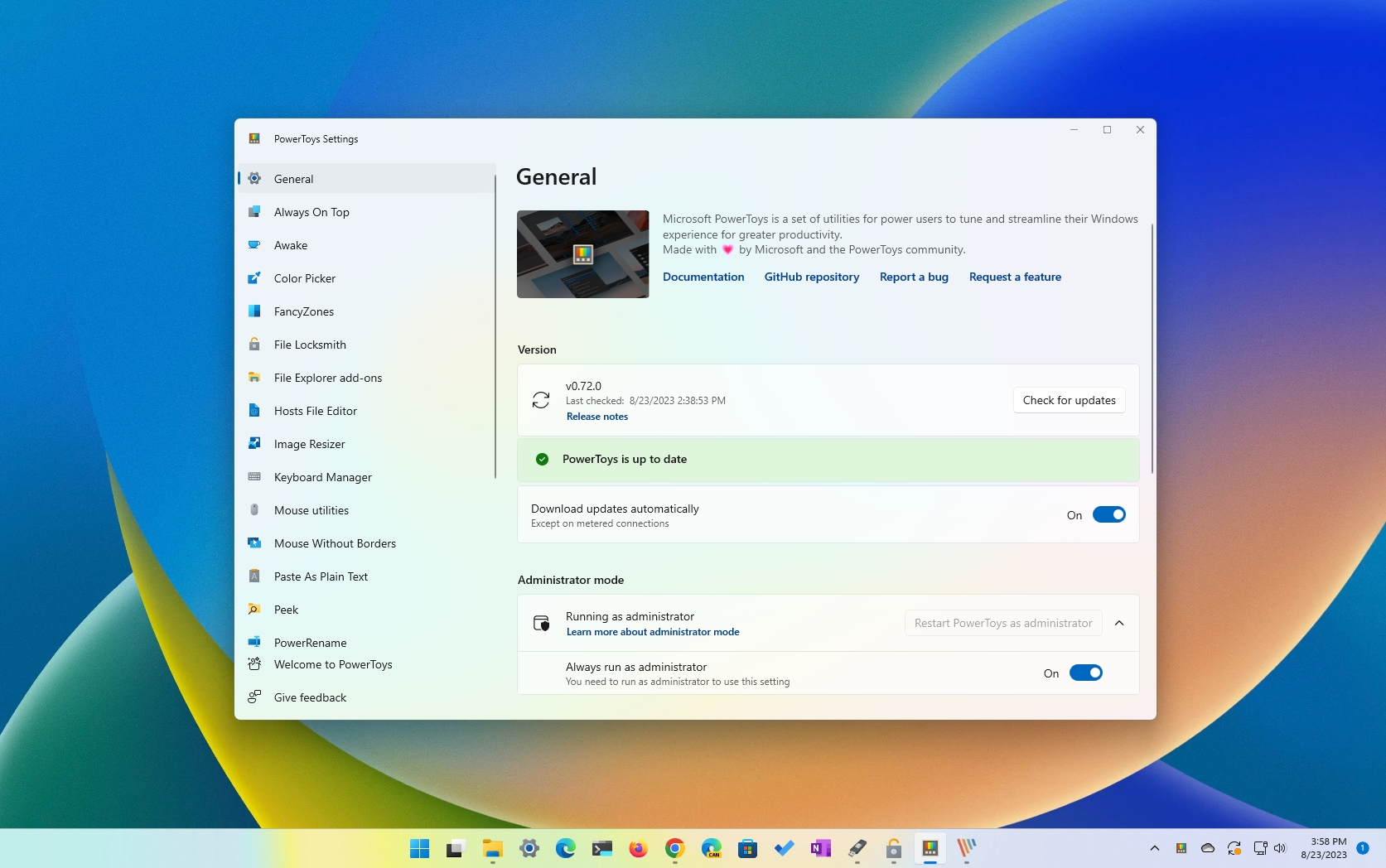The image size is (1386, 868).
Task: Click the version refresh sync icon
Action: (541, 401)
